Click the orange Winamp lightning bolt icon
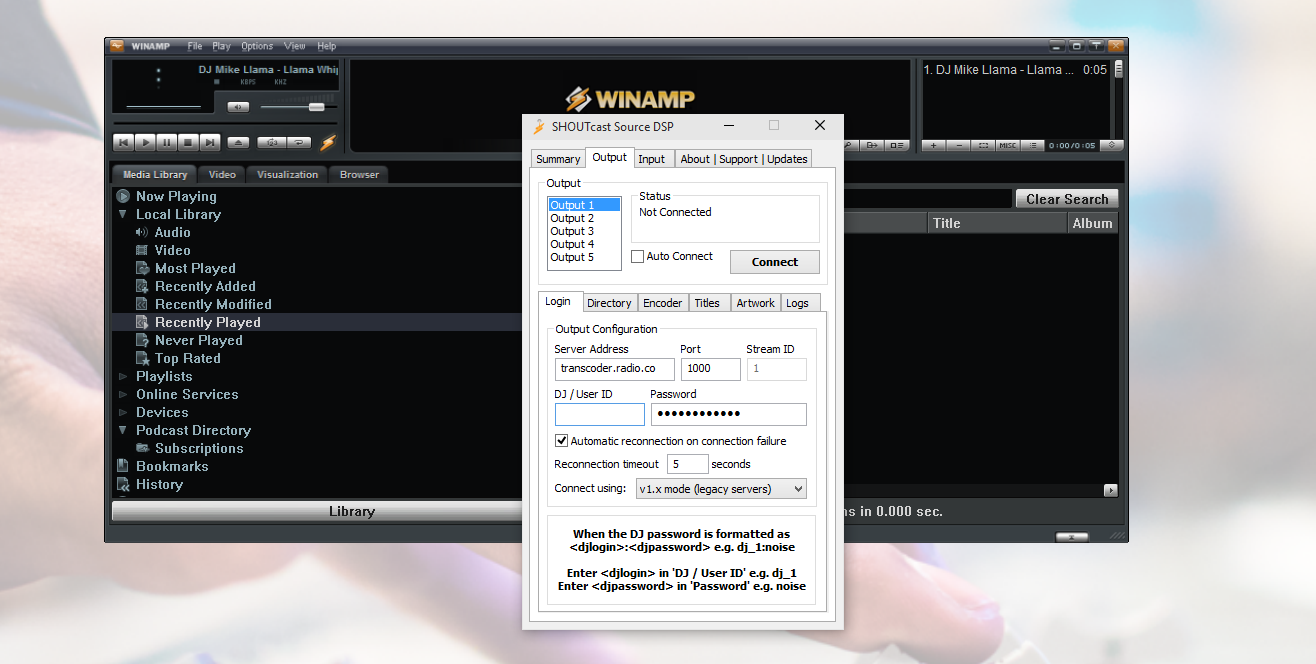Image resolution: width=1316 pixels, height=664 pixels. pos(327,143)
